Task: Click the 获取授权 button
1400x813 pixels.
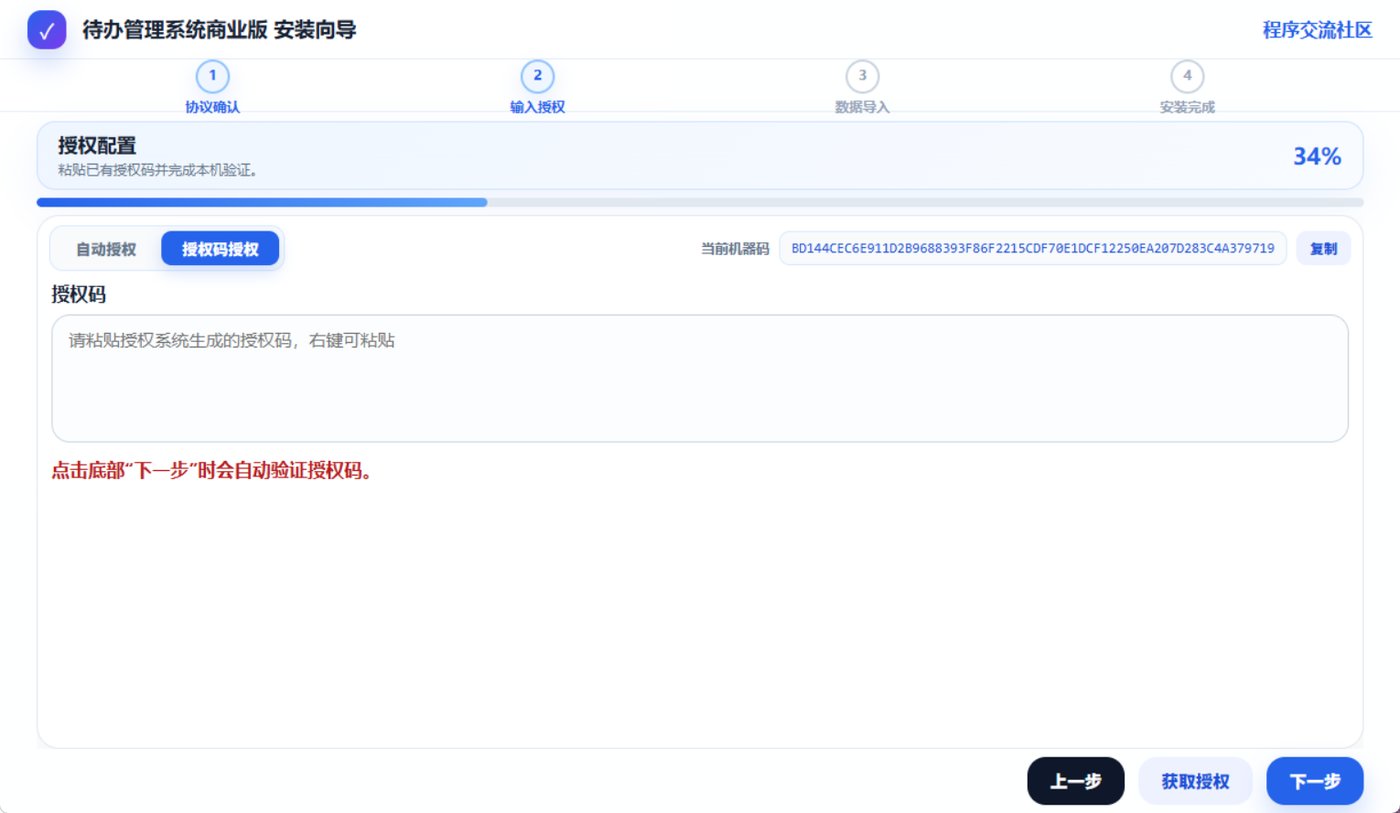Action: click(1195, 781)
